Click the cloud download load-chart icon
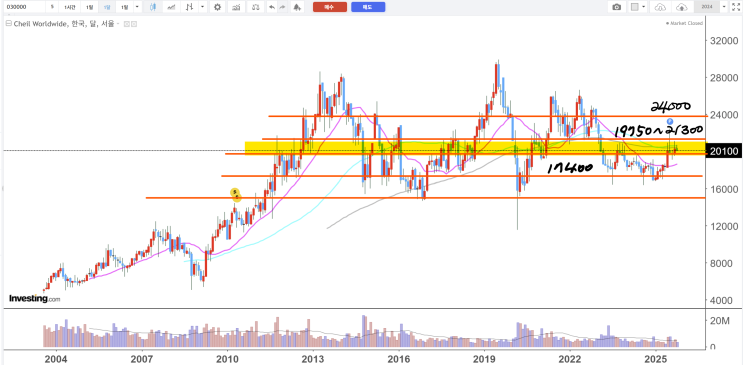The width and height of the screenshot is (743, 365). click(660, 7)
